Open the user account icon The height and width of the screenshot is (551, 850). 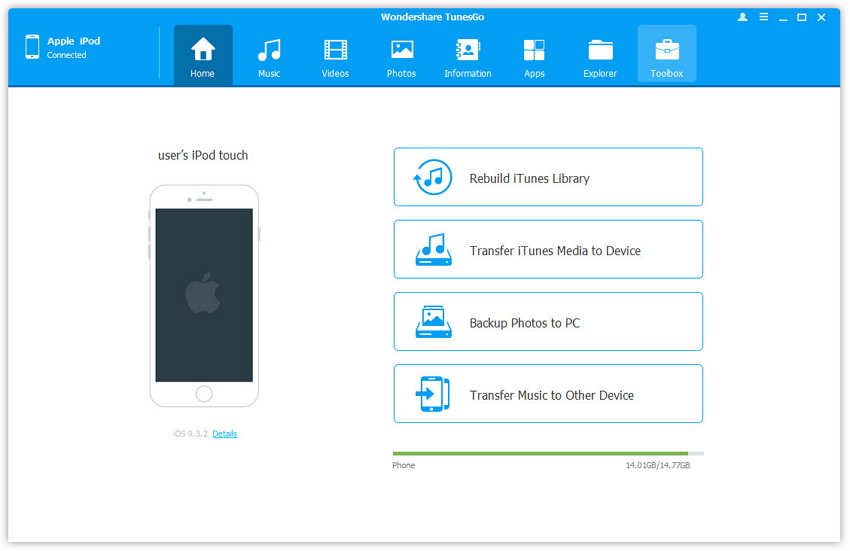pyautogui.click(x=743, y=17)
